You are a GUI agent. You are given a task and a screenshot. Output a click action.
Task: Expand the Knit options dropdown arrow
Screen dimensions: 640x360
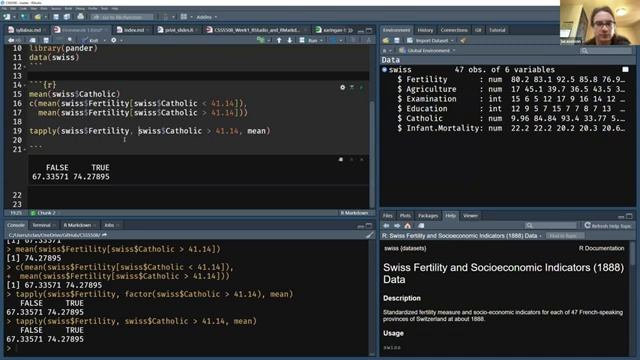point(104,40)
